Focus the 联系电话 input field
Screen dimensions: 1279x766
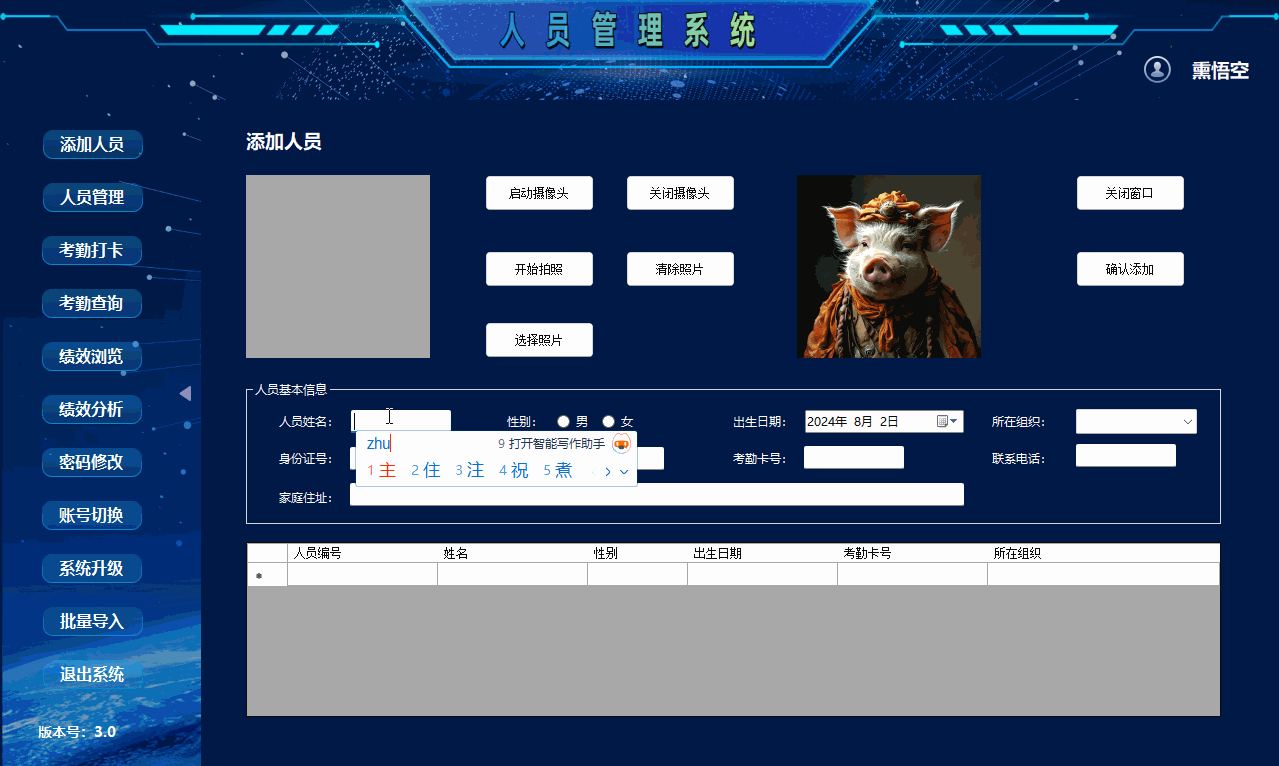[x=1126, y=455]
